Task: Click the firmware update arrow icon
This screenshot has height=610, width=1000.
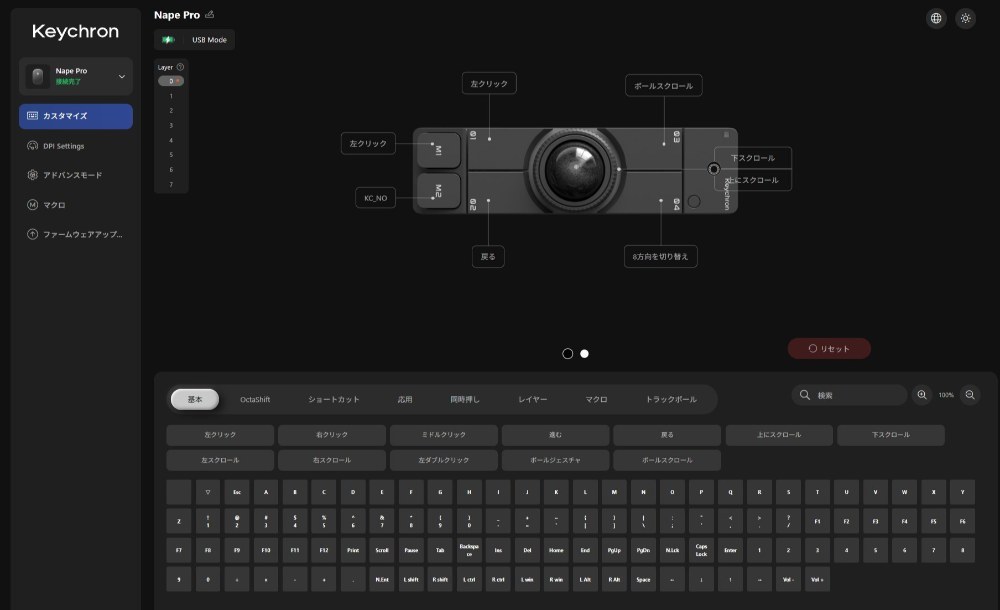Action: [x=33, y=234]
